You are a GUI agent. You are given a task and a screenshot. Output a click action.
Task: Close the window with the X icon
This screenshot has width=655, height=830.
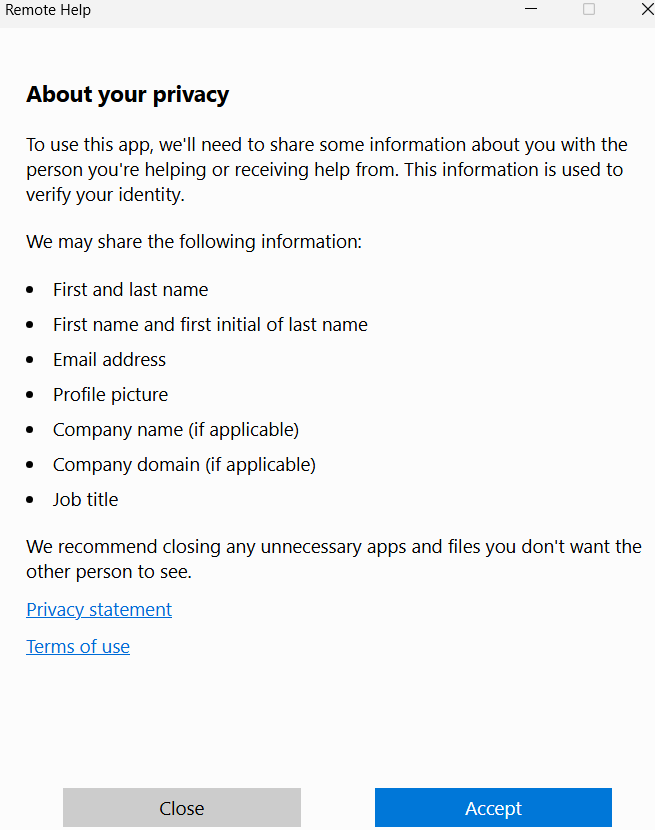tap(647, 9)
